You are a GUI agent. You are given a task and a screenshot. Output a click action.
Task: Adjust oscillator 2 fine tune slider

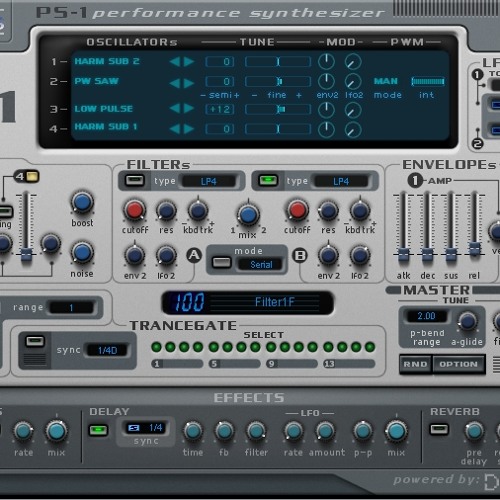[x=278, y=81]
